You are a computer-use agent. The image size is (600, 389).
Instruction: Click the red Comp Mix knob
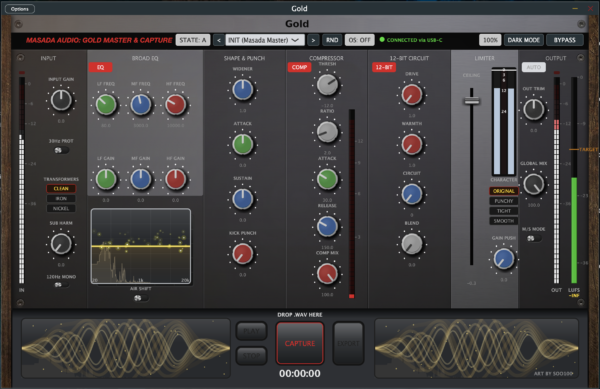[x=327, y=273]
